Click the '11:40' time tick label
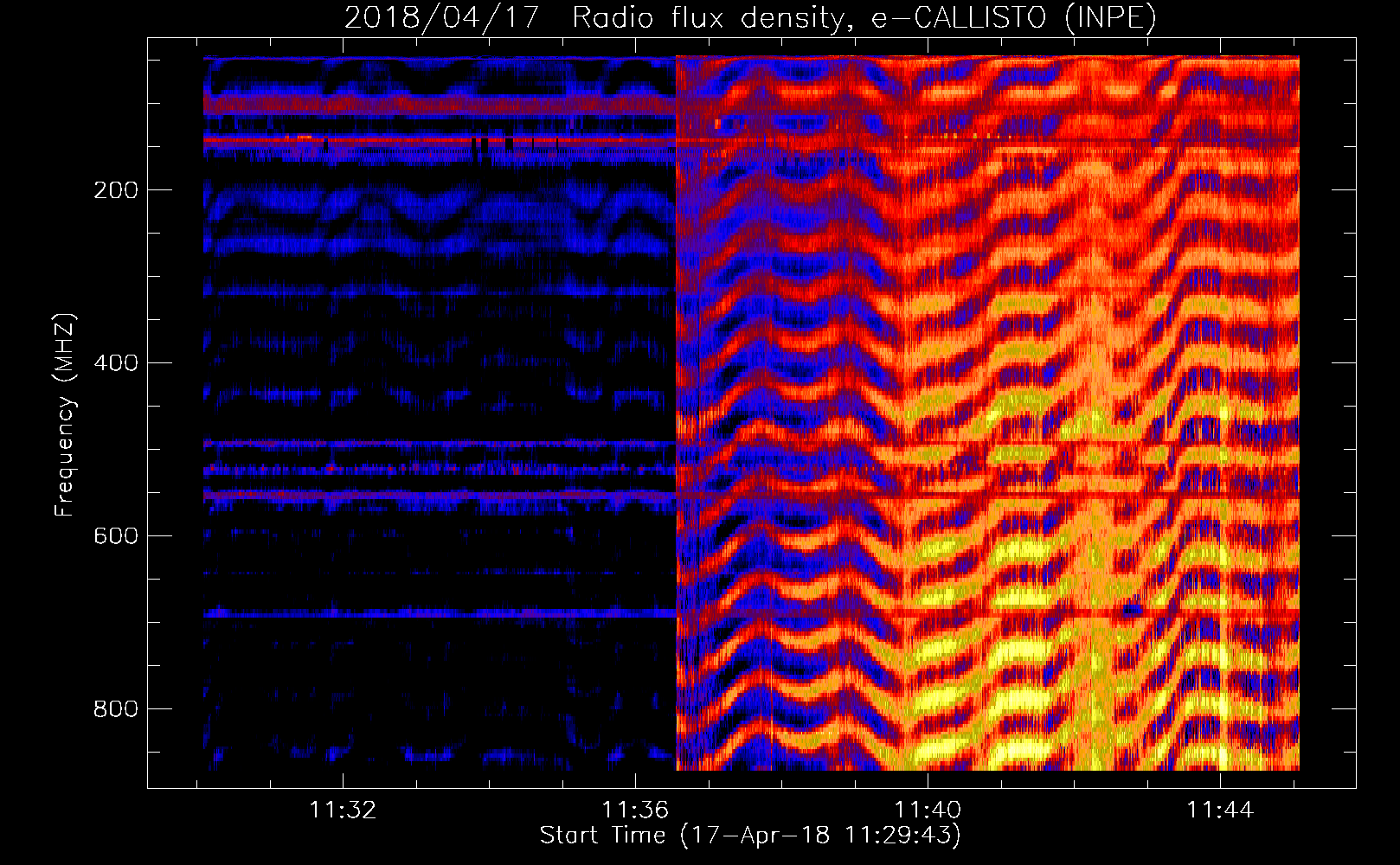Image resolution: width=1400 pixels, height=865 pixels. 928,811
